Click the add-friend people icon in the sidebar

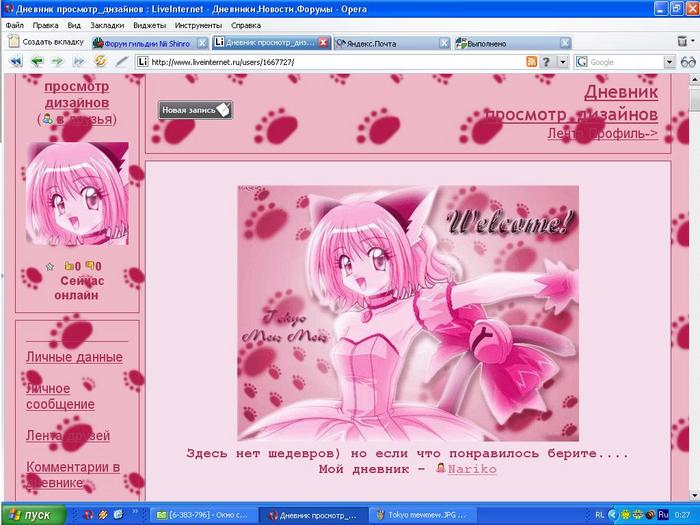click(x=48, y=119)
